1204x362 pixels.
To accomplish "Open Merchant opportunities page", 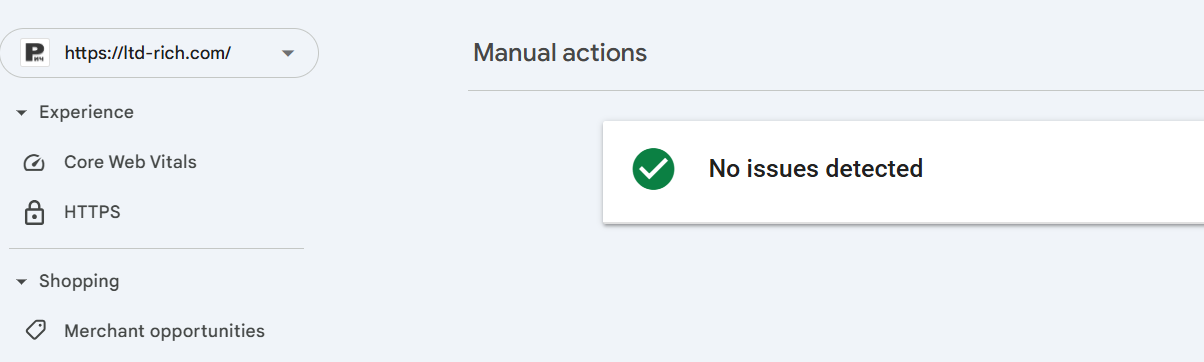I will pos(164,331).
